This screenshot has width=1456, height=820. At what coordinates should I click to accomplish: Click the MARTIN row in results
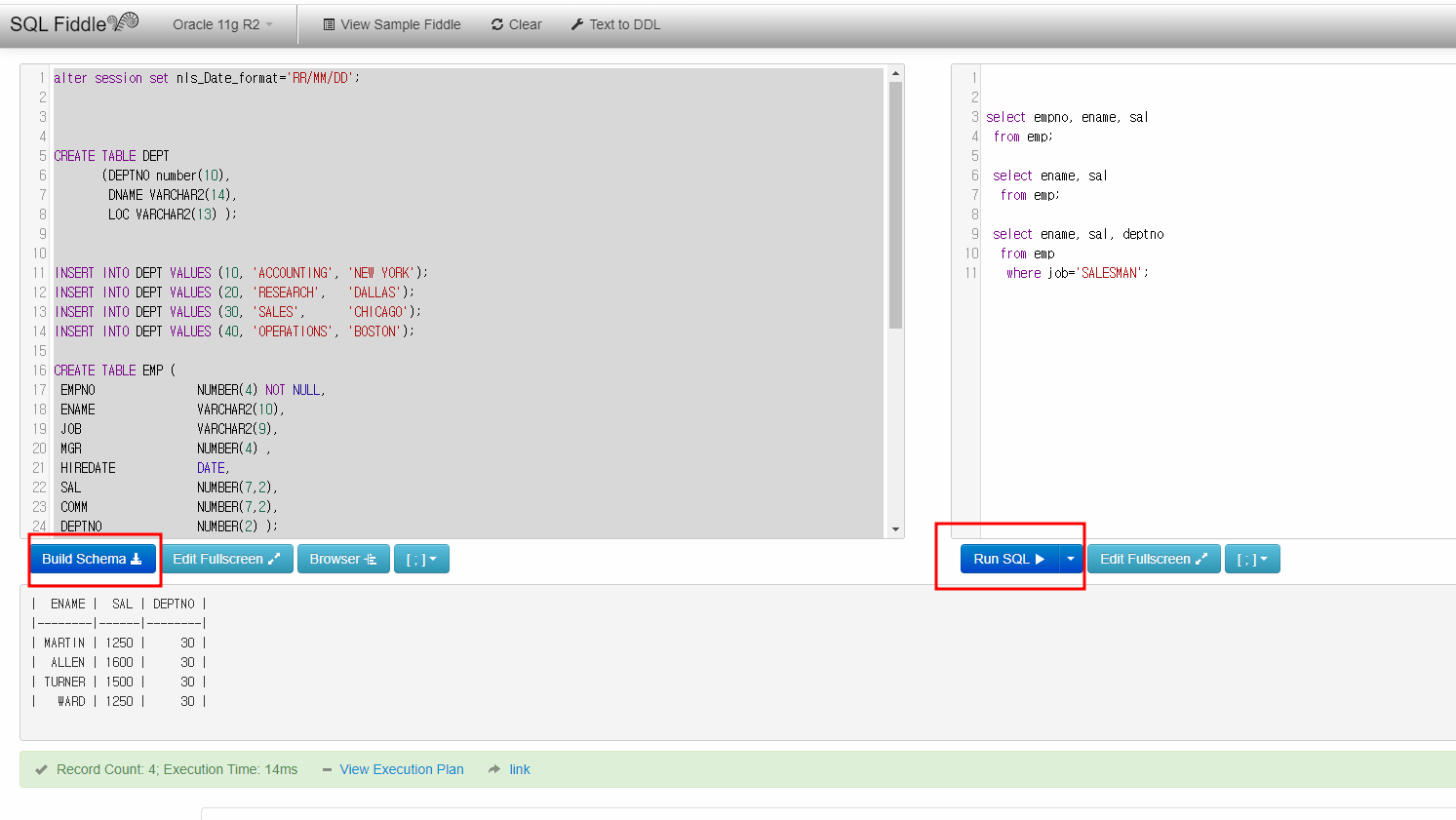pyautogui.click(x=119, y=644)
